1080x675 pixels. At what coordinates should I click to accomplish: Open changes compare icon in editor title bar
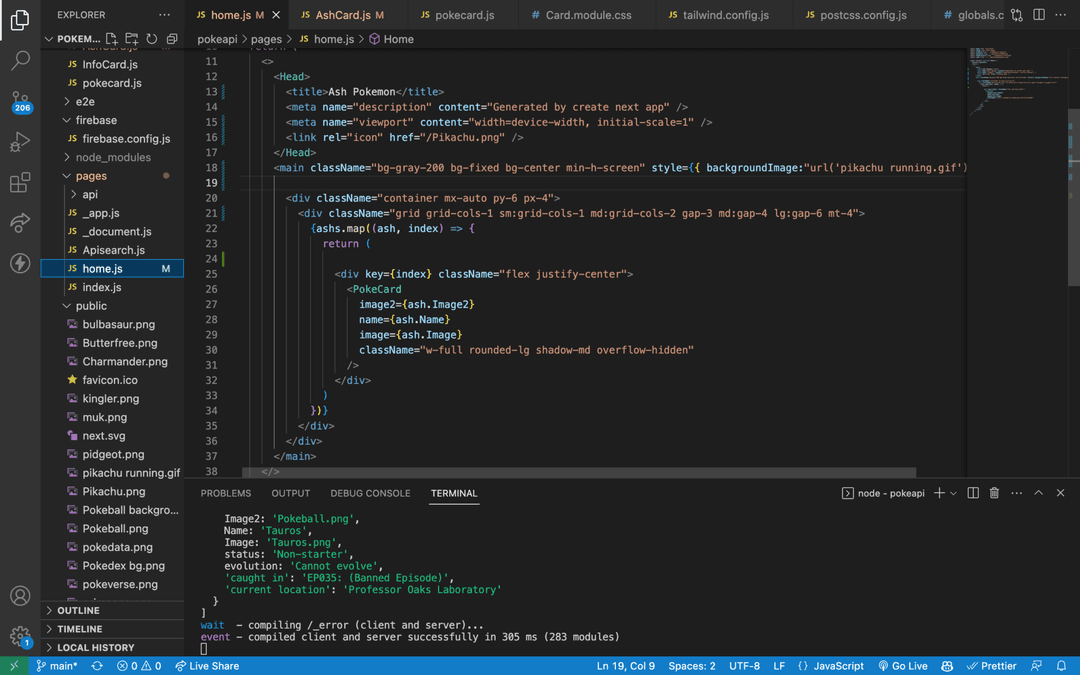click(x=1017, y=14)
